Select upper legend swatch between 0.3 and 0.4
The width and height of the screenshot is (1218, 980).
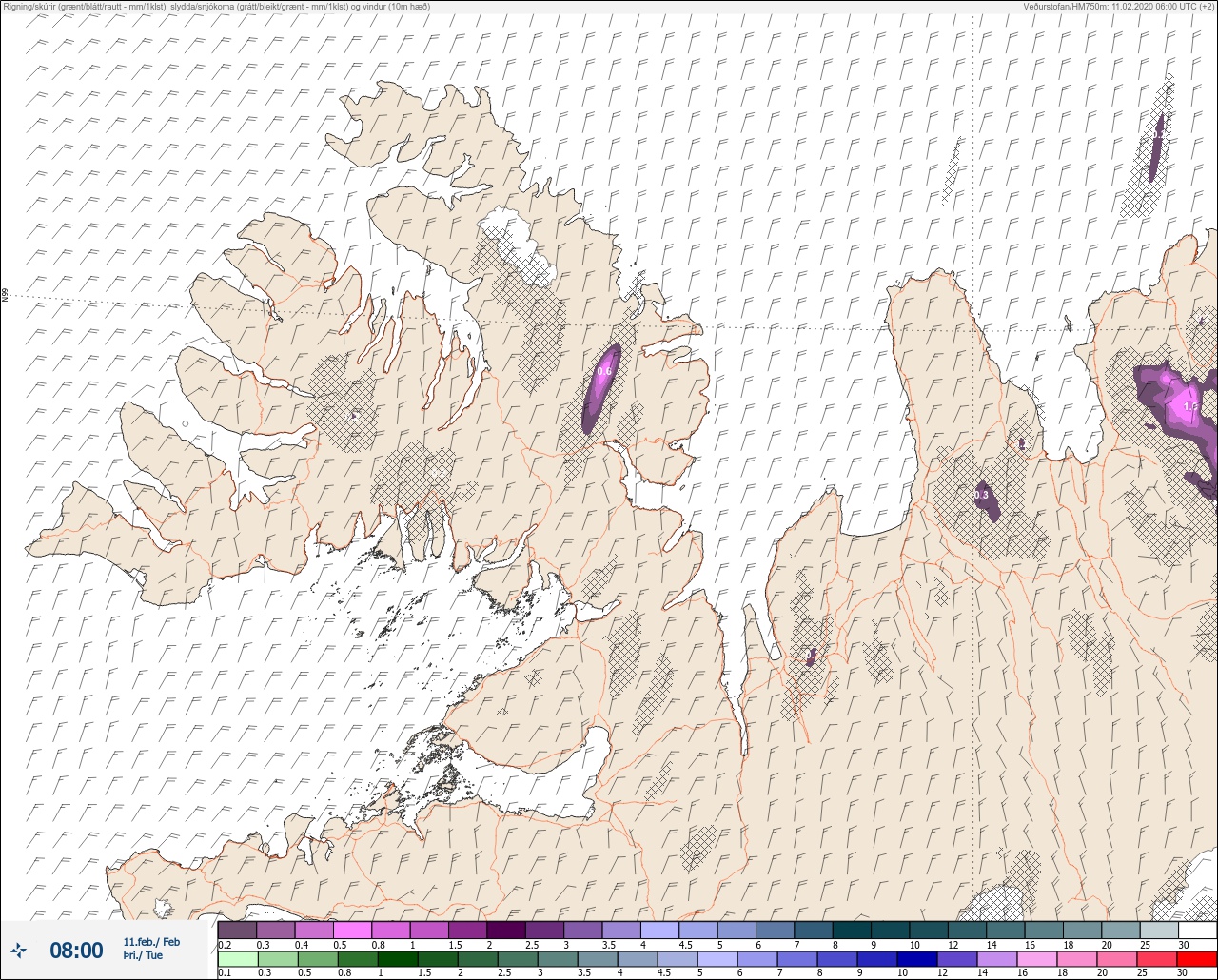(x=276, y=930)
